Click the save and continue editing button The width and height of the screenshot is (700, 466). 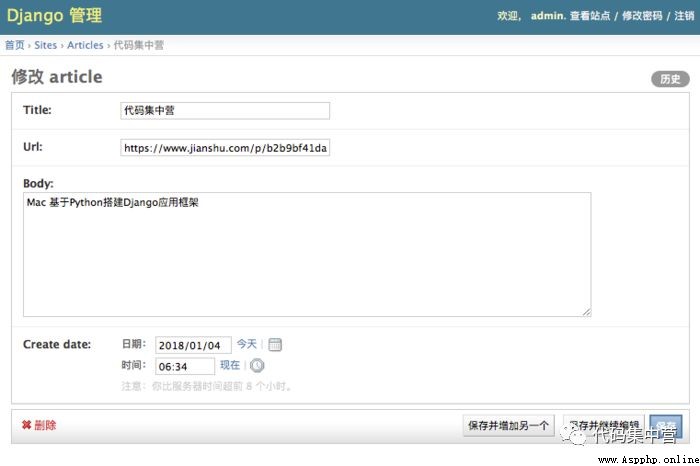[604, 425]
